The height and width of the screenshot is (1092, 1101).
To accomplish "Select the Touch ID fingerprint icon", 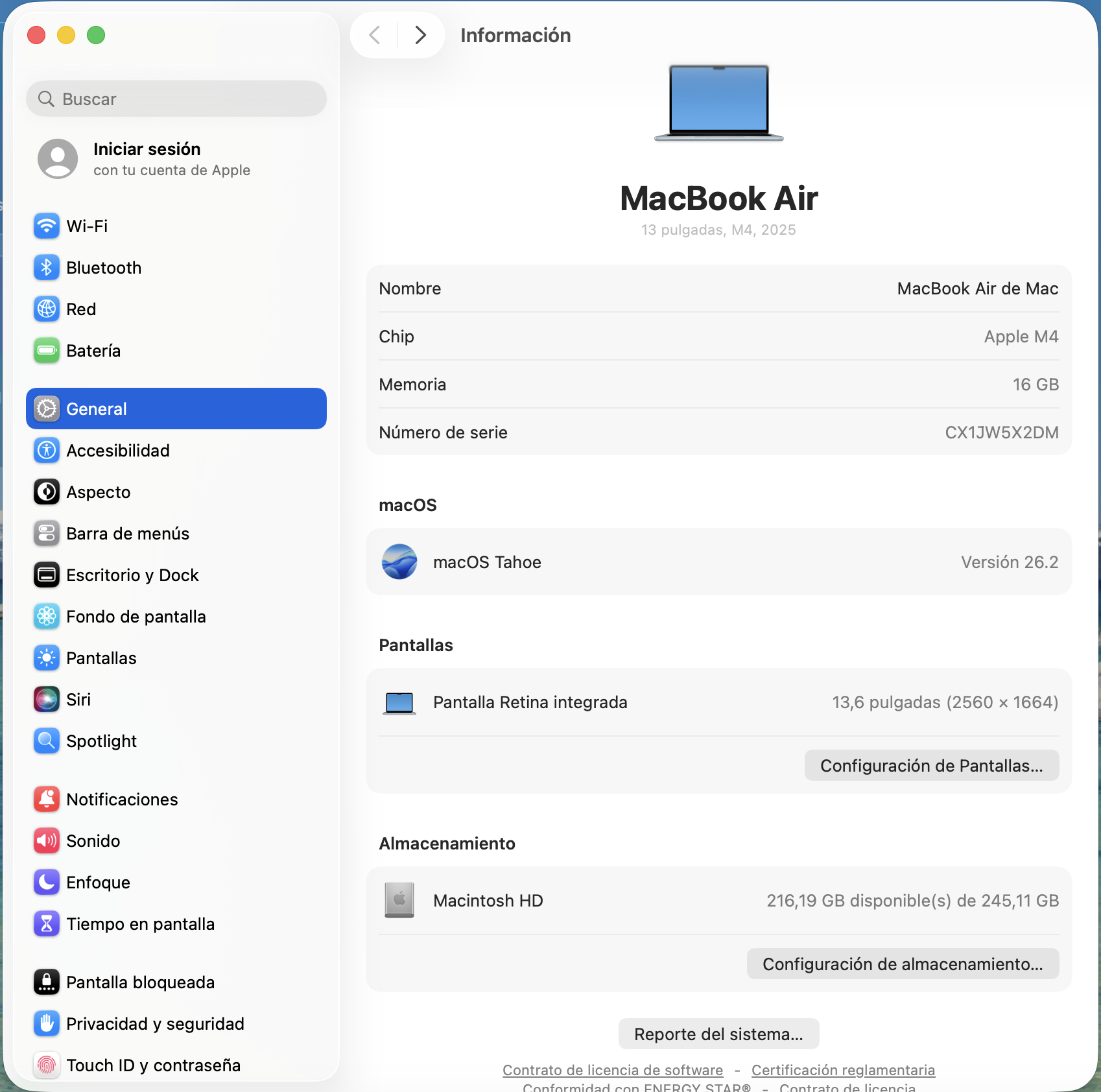I will [x=47, y=1065].
